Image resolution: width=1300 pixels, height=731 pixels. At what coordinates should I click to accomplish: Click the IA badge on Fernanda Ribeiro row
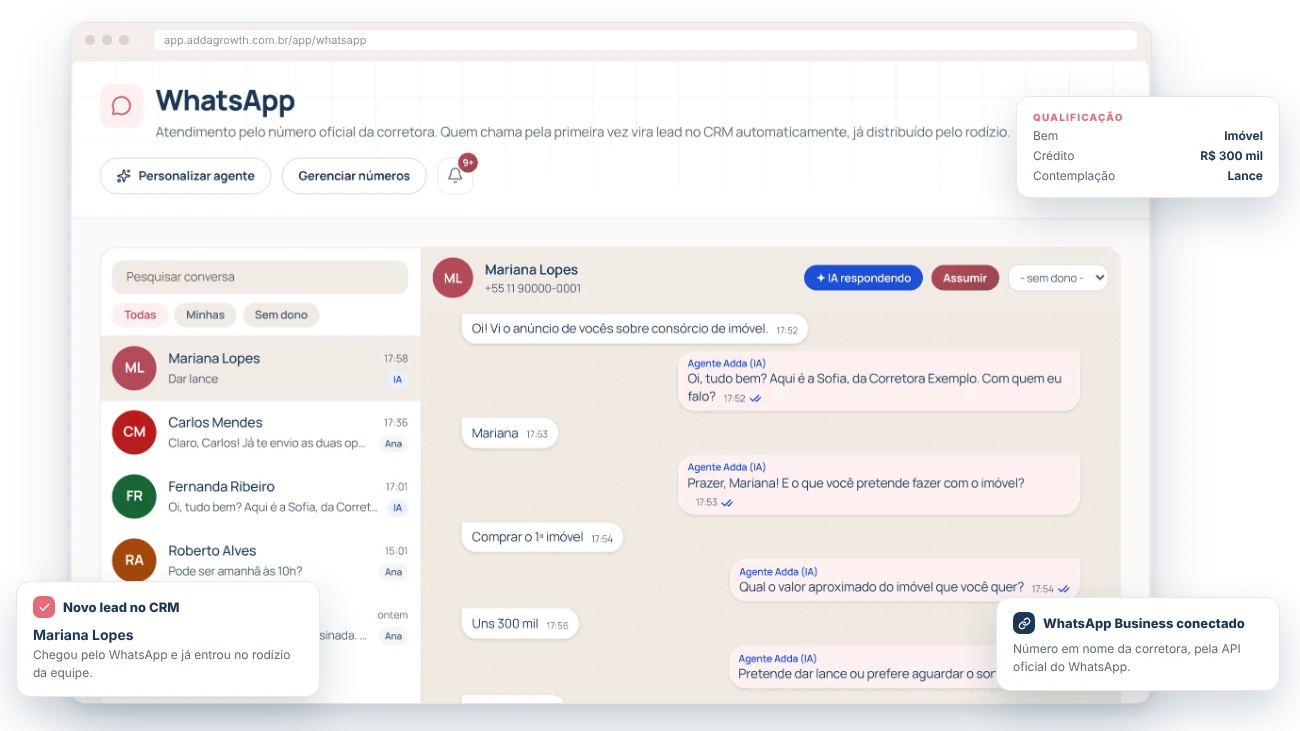(398, 508)
